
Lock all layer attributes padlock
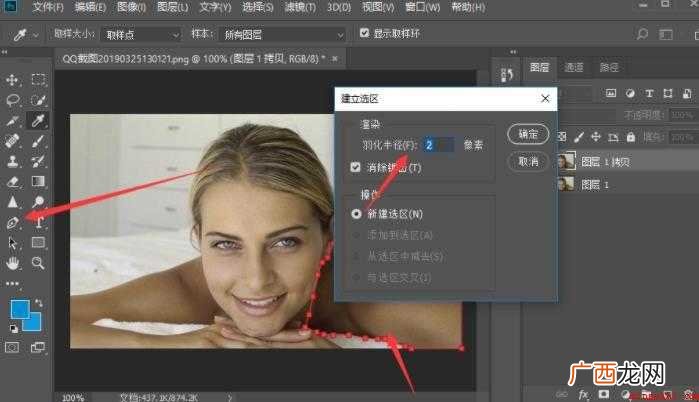point(630,137)
